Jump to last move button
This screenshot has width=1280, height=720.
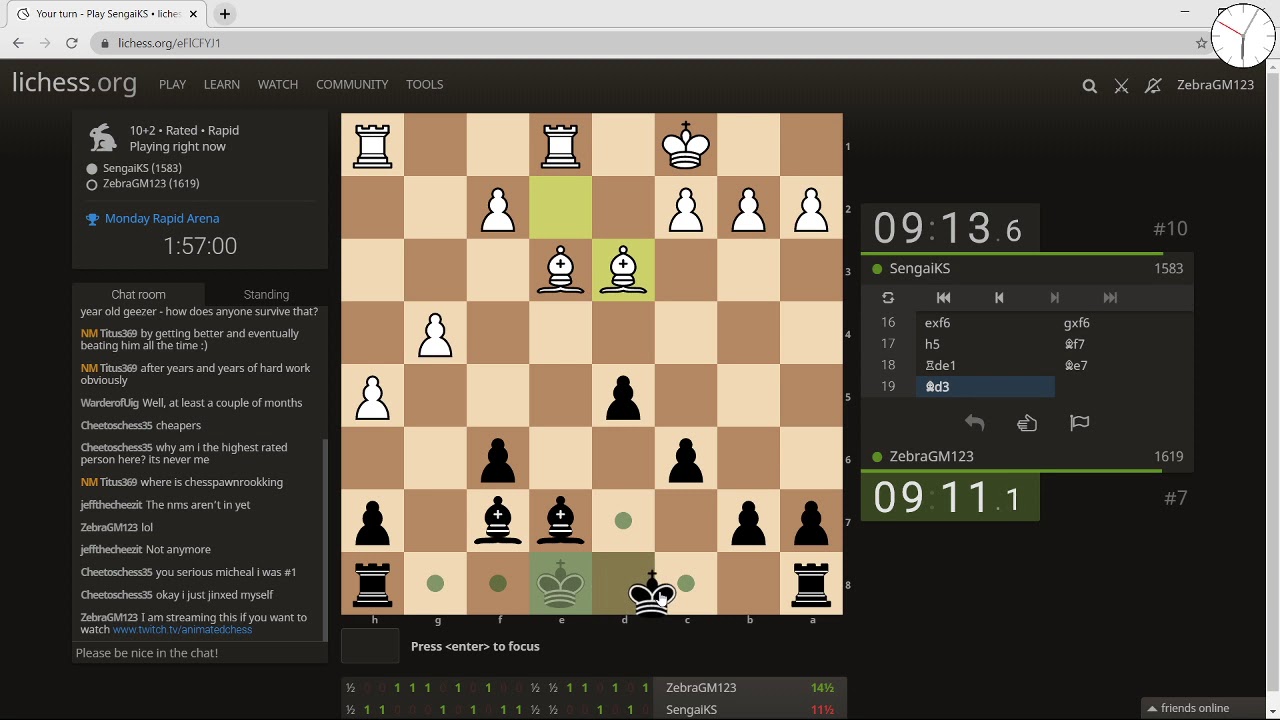1110,298
